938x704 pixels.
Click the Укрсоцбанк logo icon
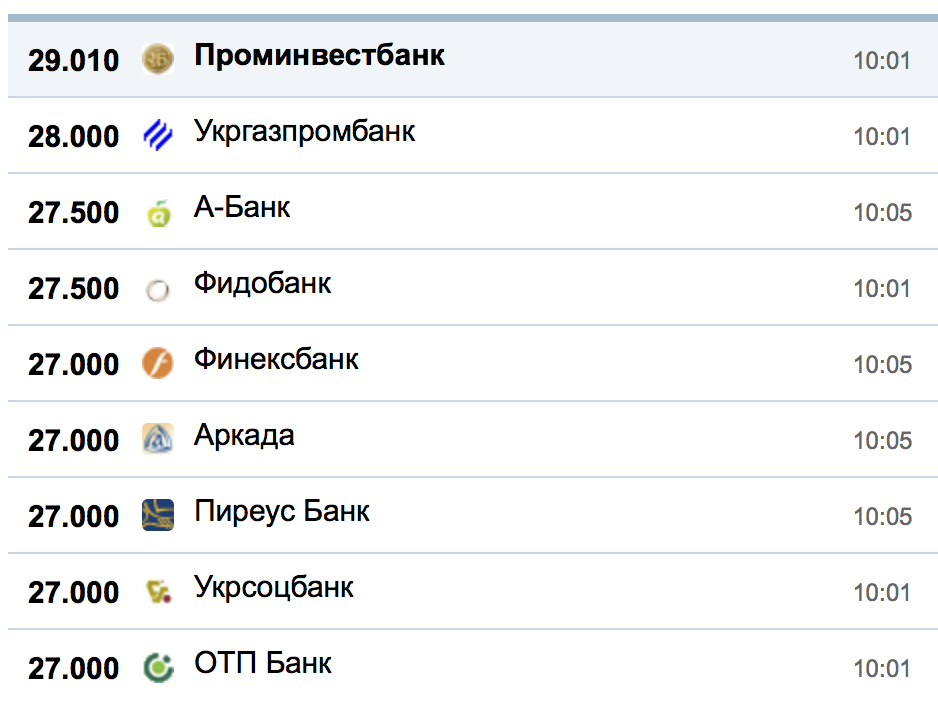click(158, 591)
